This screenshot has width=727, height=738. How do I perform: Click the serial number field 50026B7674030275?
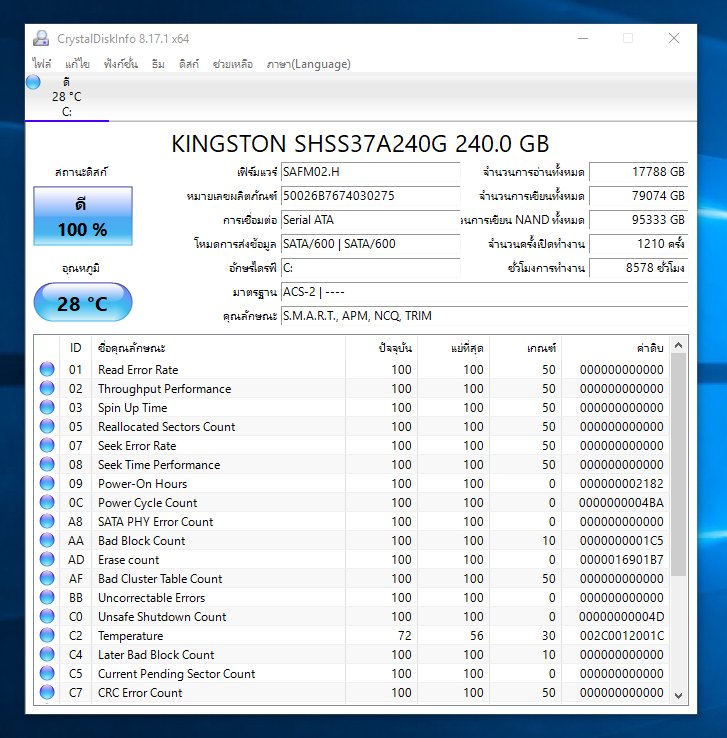coord(369,196)
